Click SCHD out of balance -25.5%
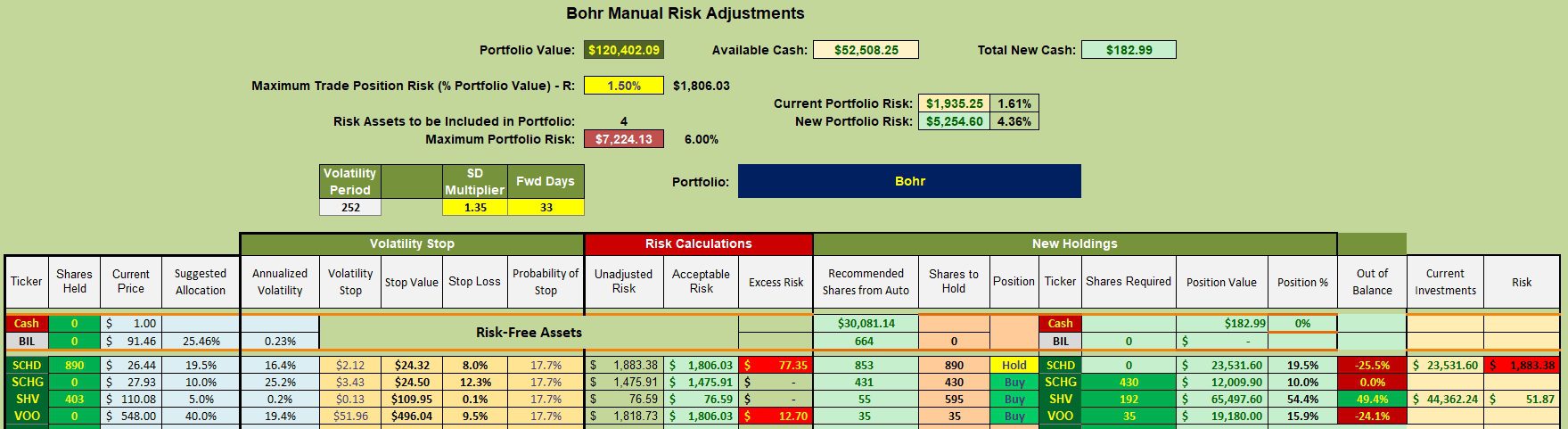This screenshot has height=429, width=1568. coord(1372,365)
